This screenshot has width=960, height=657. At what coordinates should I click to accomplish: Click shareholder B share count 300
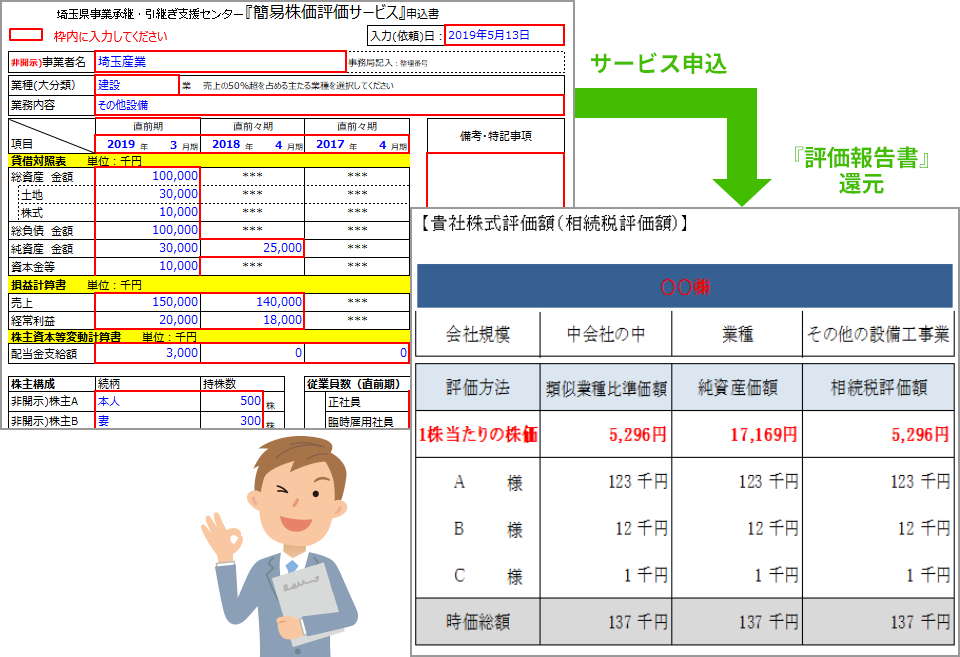pyautogui.click(x=231, y=421)
